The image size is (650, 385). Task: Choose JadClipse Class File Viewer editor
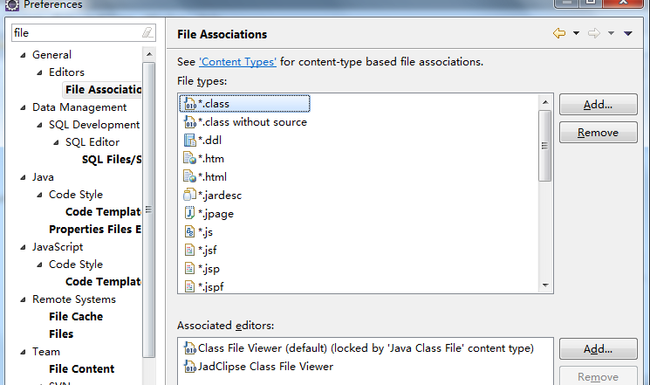(259, 366)
